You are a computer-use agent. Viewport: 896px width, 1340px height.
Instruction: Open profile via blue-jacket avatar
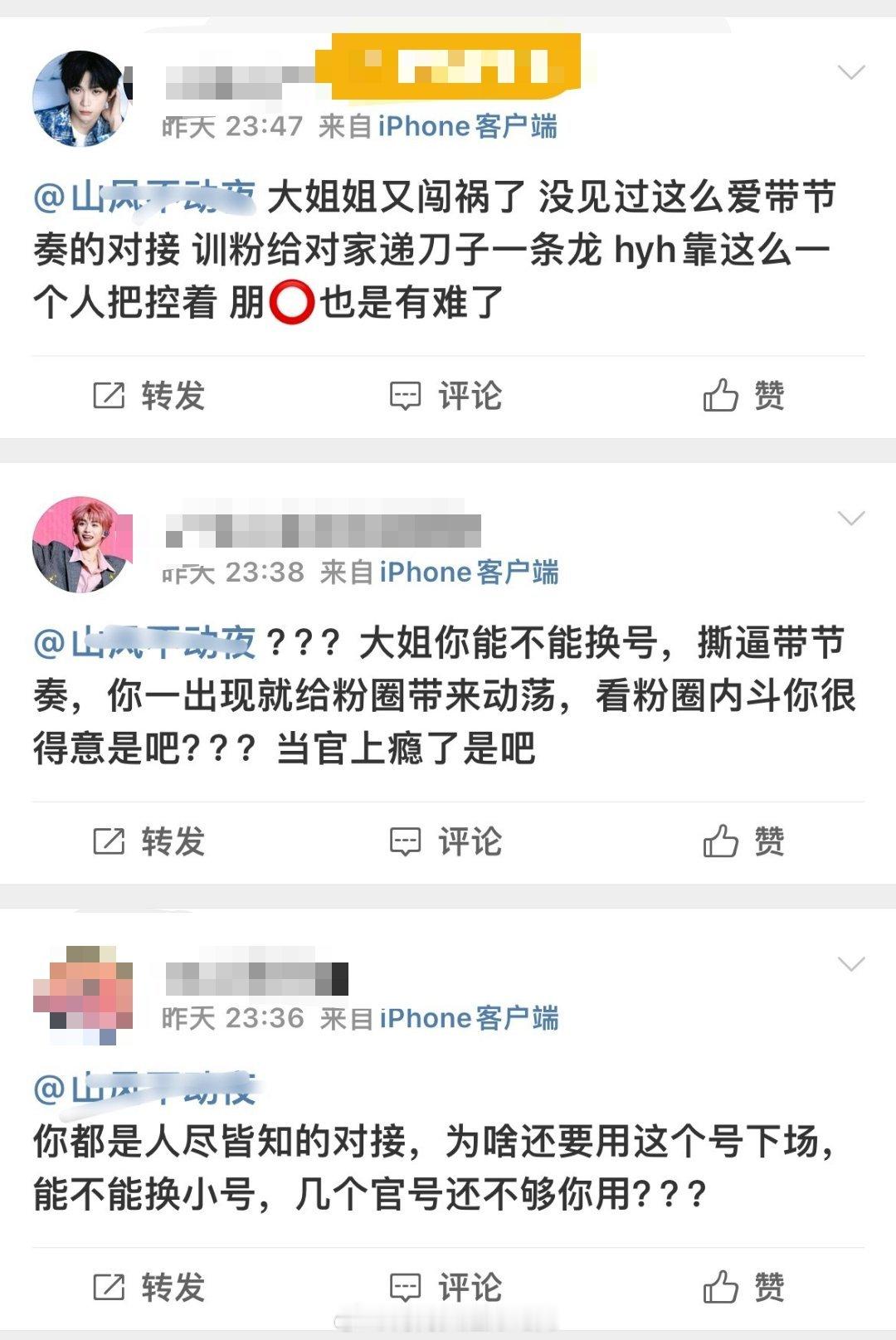click(x=82, y=98)
